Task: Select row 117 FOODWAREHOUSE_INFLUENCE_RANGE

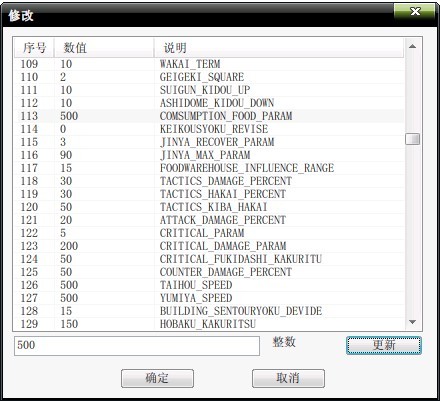Action: (x=209, y=168)
